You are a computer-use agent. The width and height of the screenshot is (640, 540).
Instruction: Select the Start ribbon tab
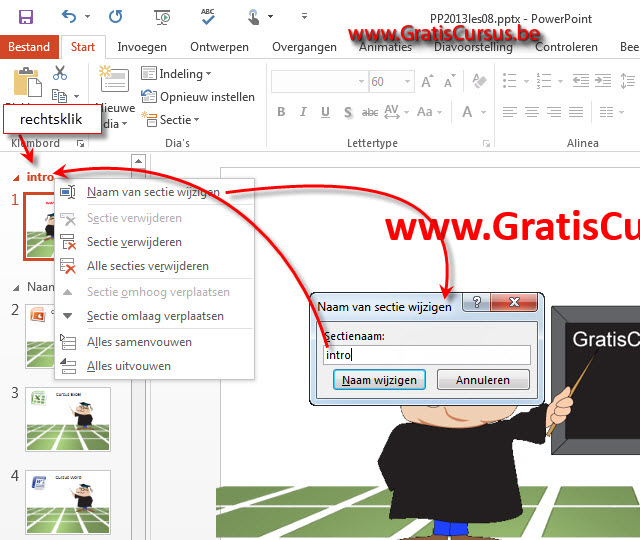coord(83,47)
